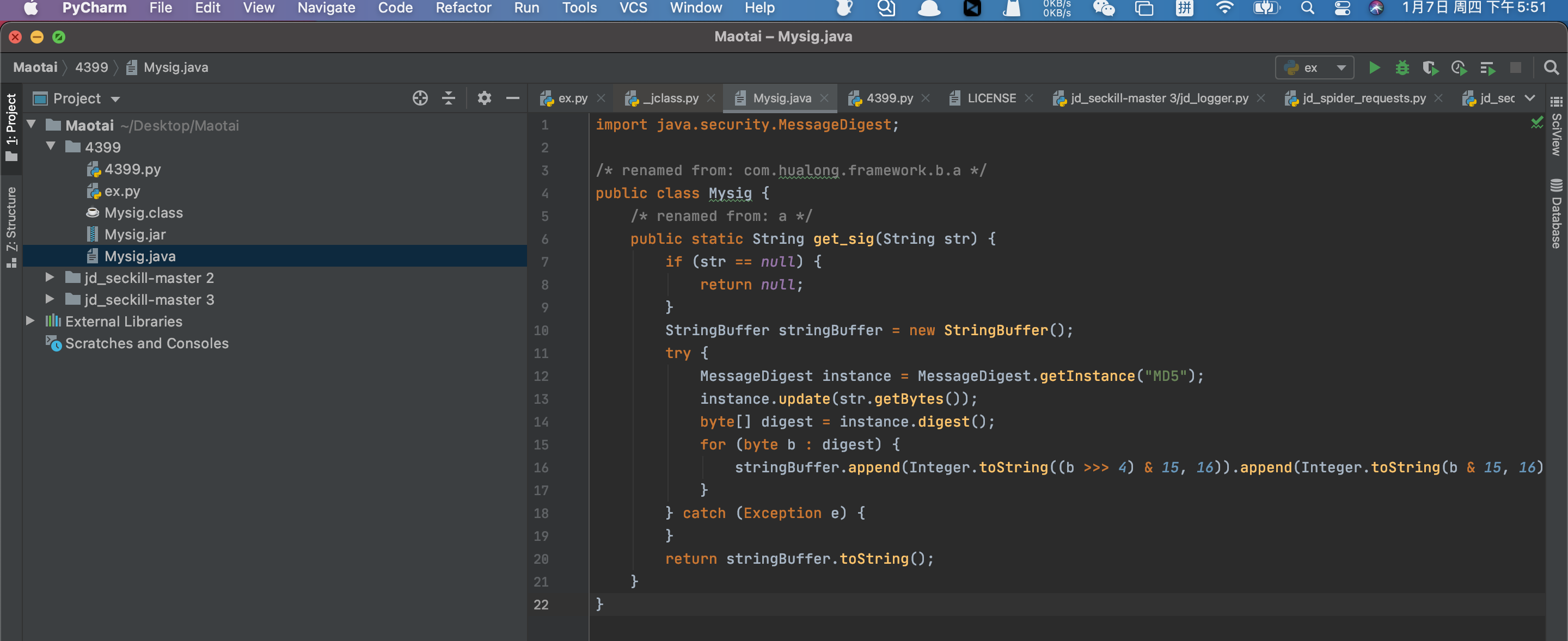The width and height of the screenshot is (1568, 641).
Task: Open Spotlight search in macOS menu bar
Action: click(x=1307, y=8)
